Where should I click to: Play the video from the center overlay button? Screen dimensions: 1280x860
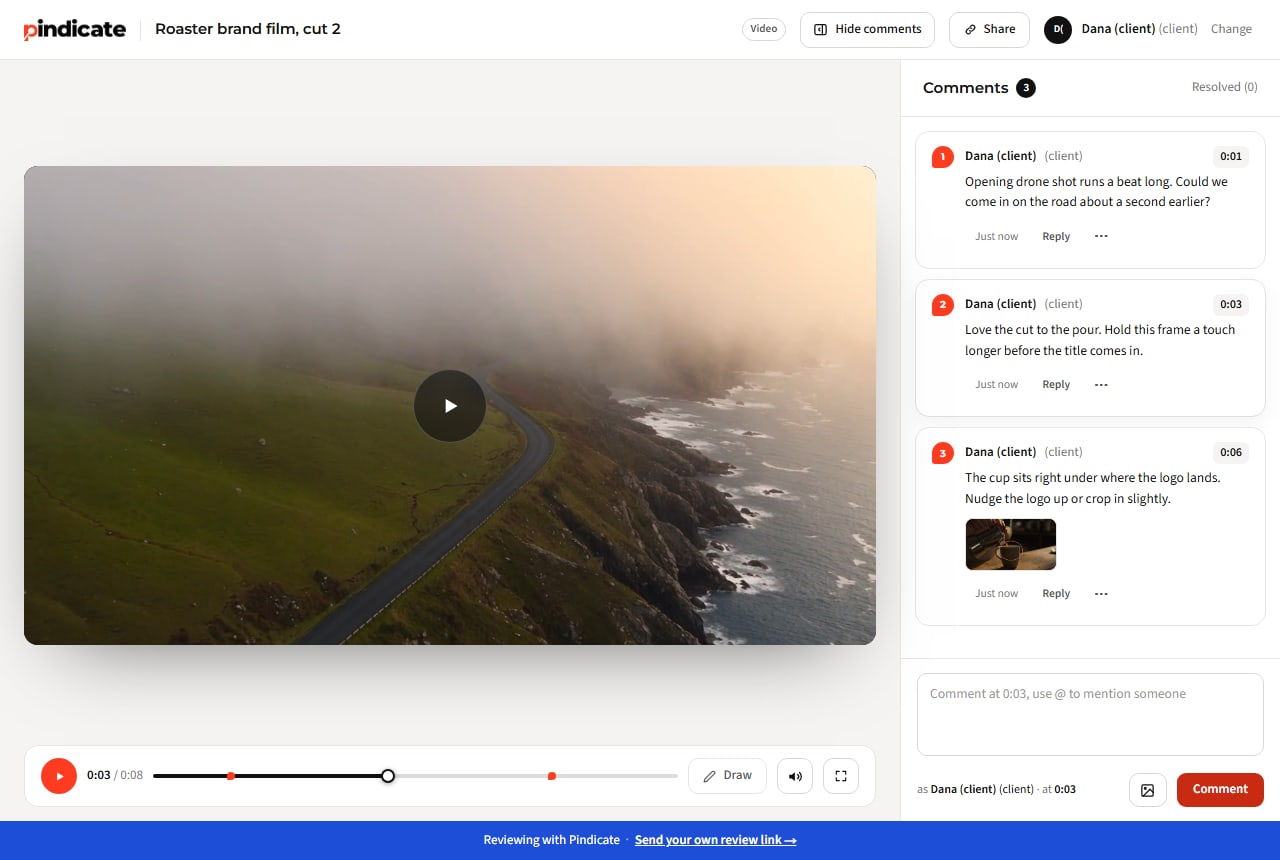click(450, 406)
